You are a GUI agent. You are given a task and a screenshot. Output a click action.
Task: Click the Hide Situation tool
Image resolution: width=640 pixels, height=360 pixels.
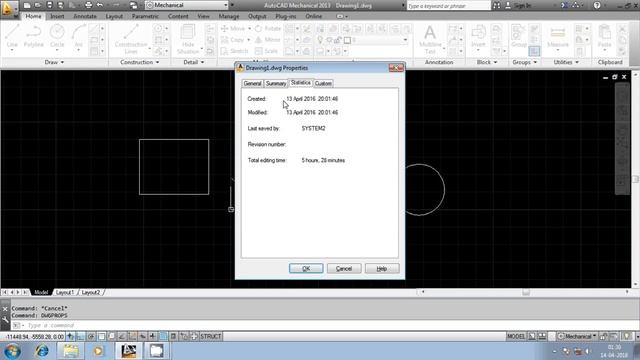[188, 39]
